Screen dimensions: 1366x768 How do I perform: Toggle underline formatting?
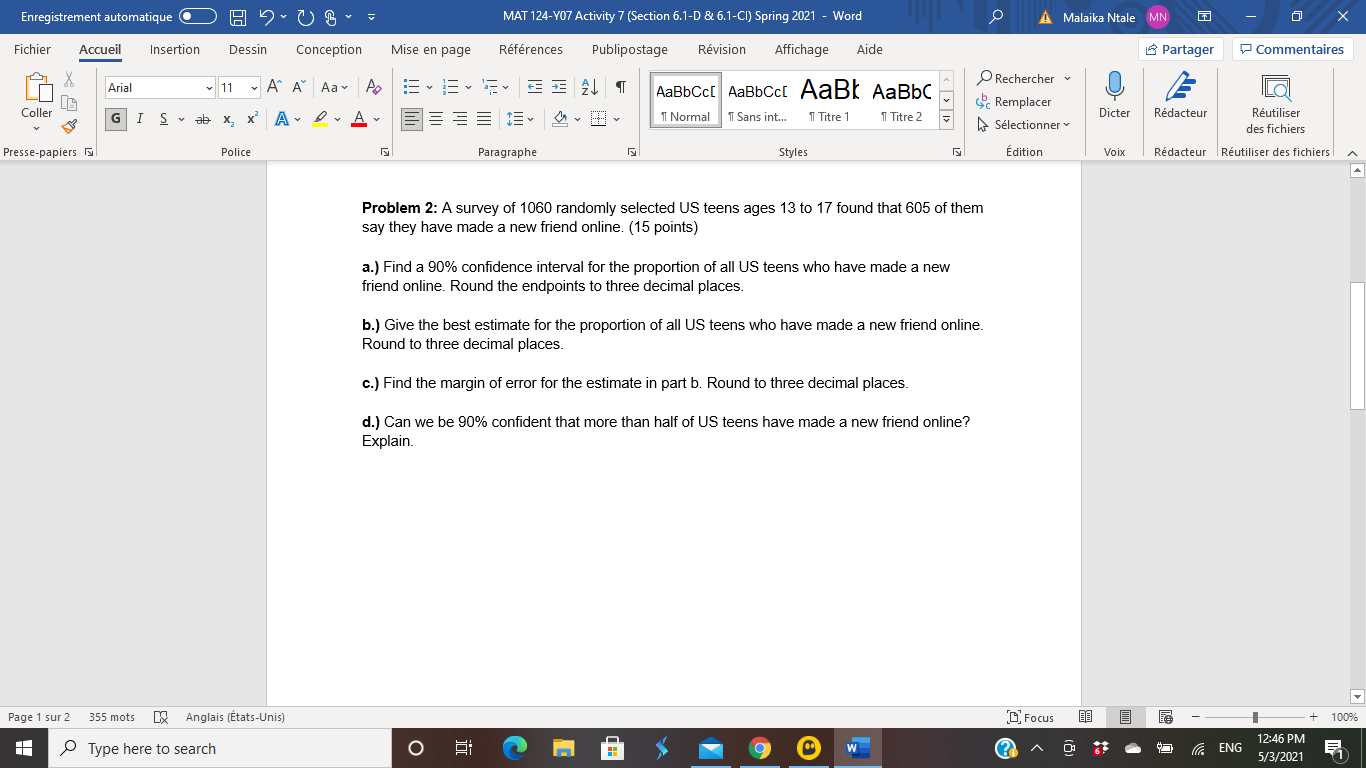pyautogui.click(x=162, y=119)
